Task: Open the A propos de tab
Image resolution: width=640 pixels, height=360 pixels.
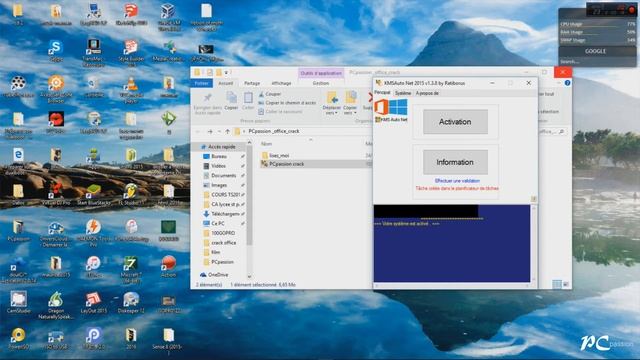Action: pos(427,93)
